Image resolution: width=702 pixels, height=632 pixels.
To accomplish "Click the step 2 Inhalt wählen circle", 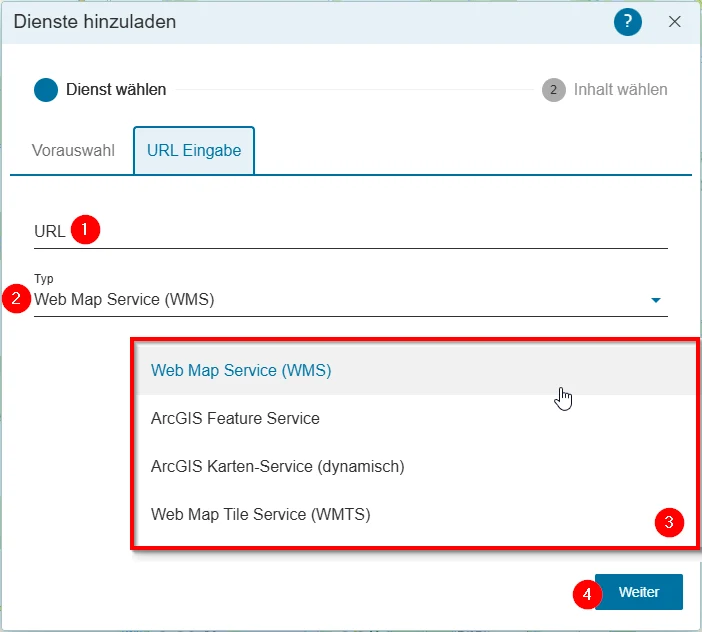I will coord(554,90).
